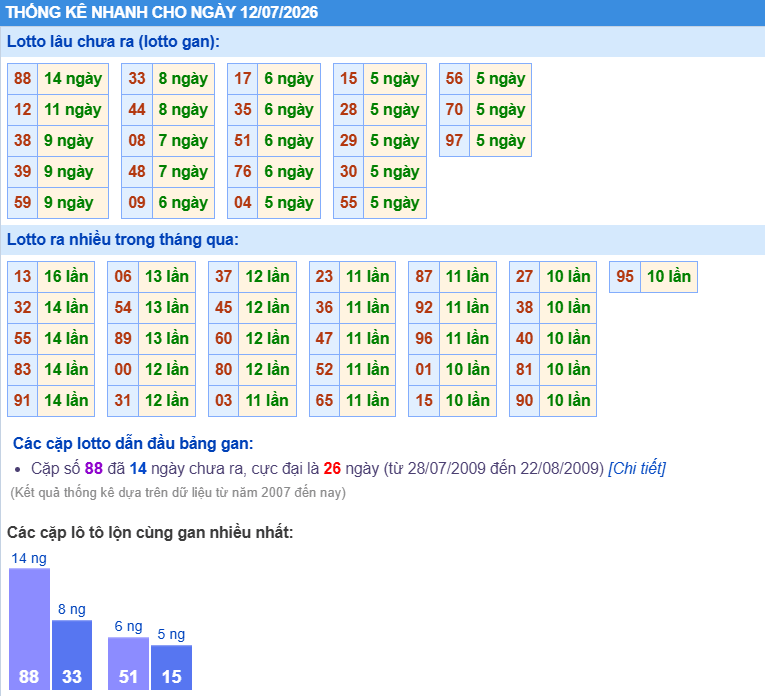Click the 51 bar in the gan chart
Image resolution: width=765 pixels, height=696 pixels.
[128, 663]
